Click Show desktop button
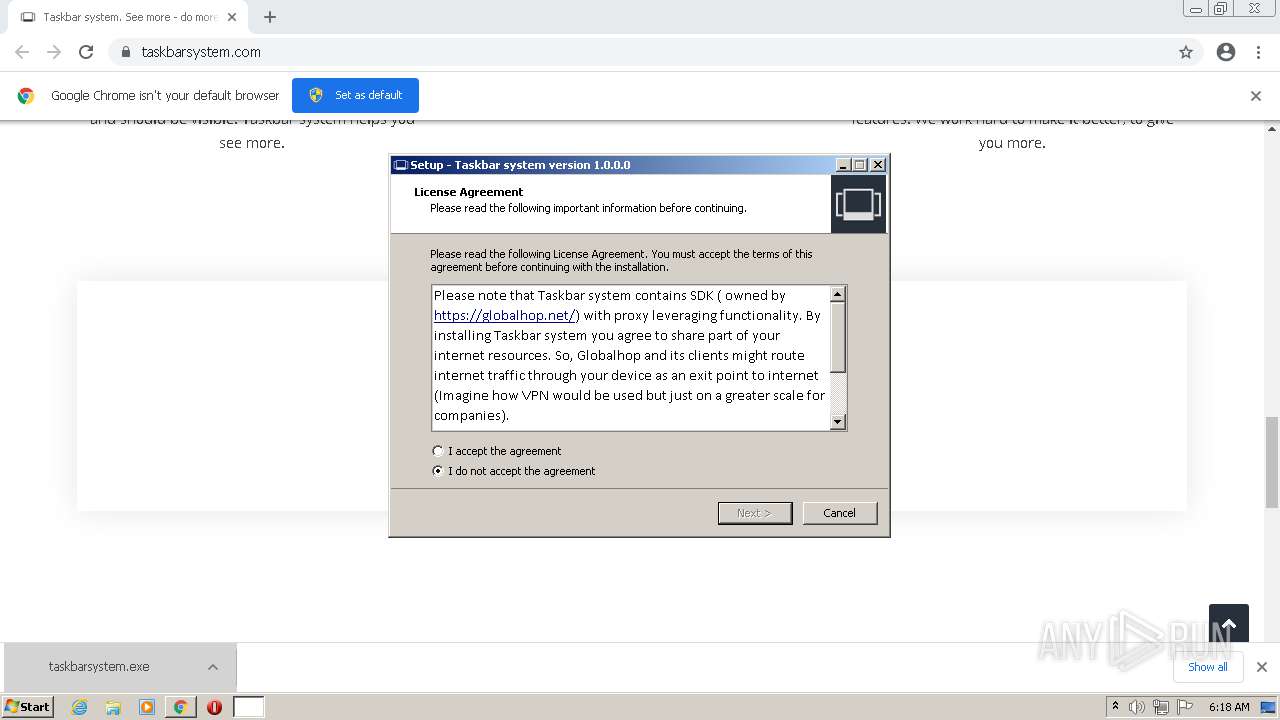Viewport: 1280px width, 720px height. tap(1268, 707)
